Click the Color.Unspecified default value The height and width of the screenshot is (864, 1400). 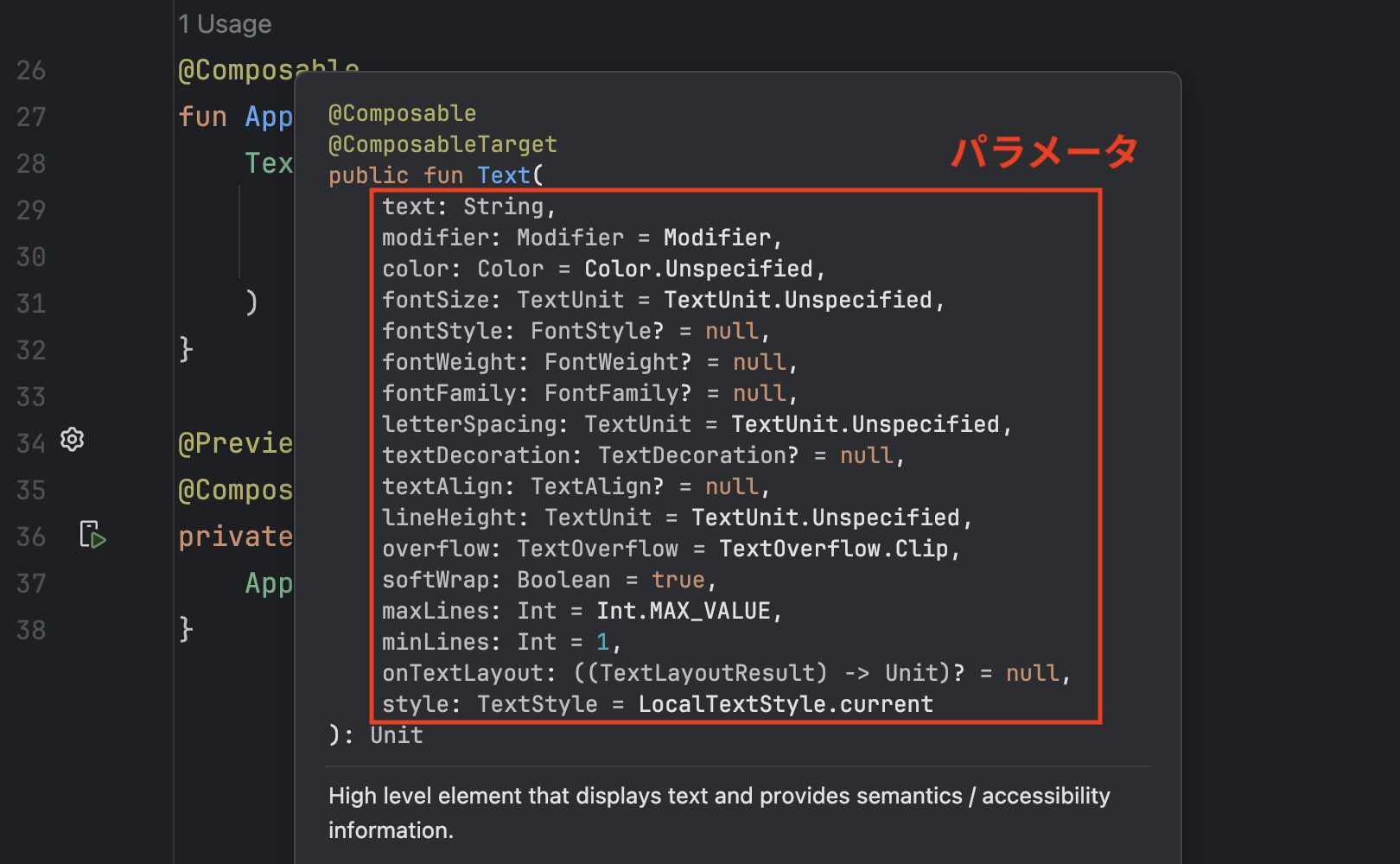pyautogui.click(x=698, y=270)
